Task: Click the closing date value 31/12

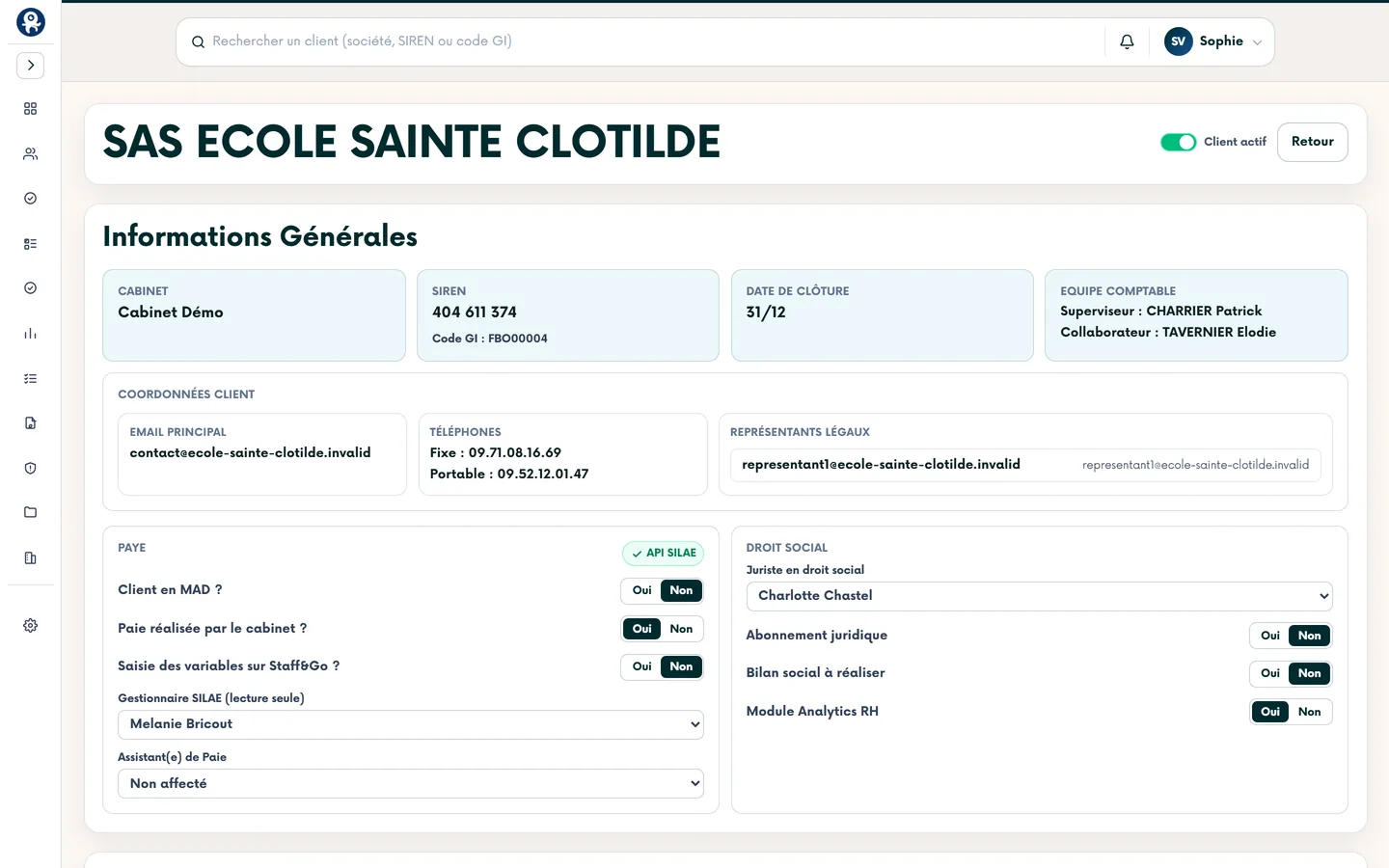Action: (766, 312)
